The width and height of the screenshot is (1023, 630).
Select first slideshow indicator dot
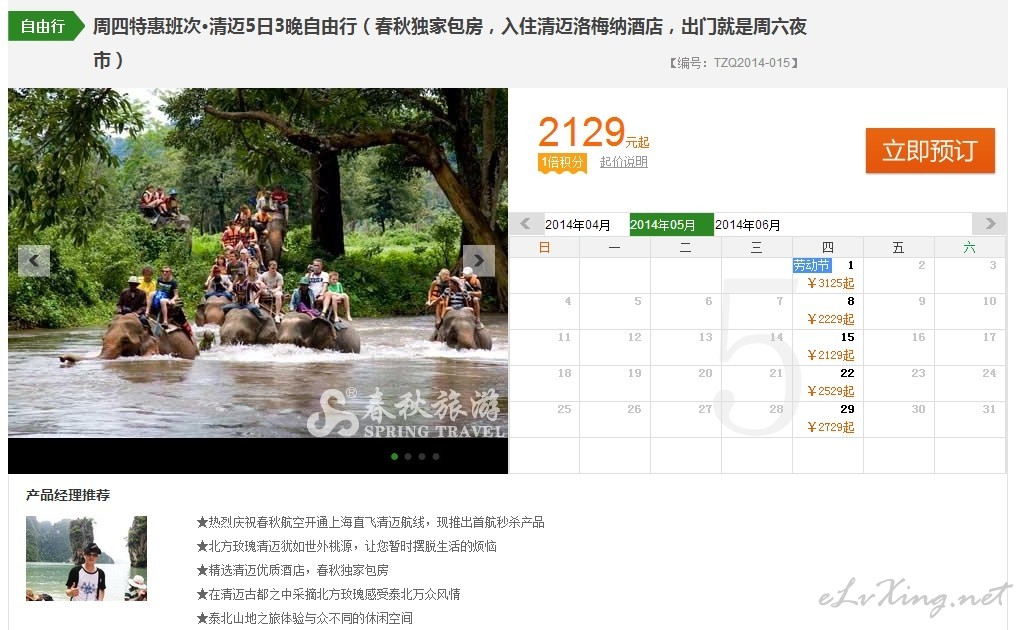tap(395, 456)
